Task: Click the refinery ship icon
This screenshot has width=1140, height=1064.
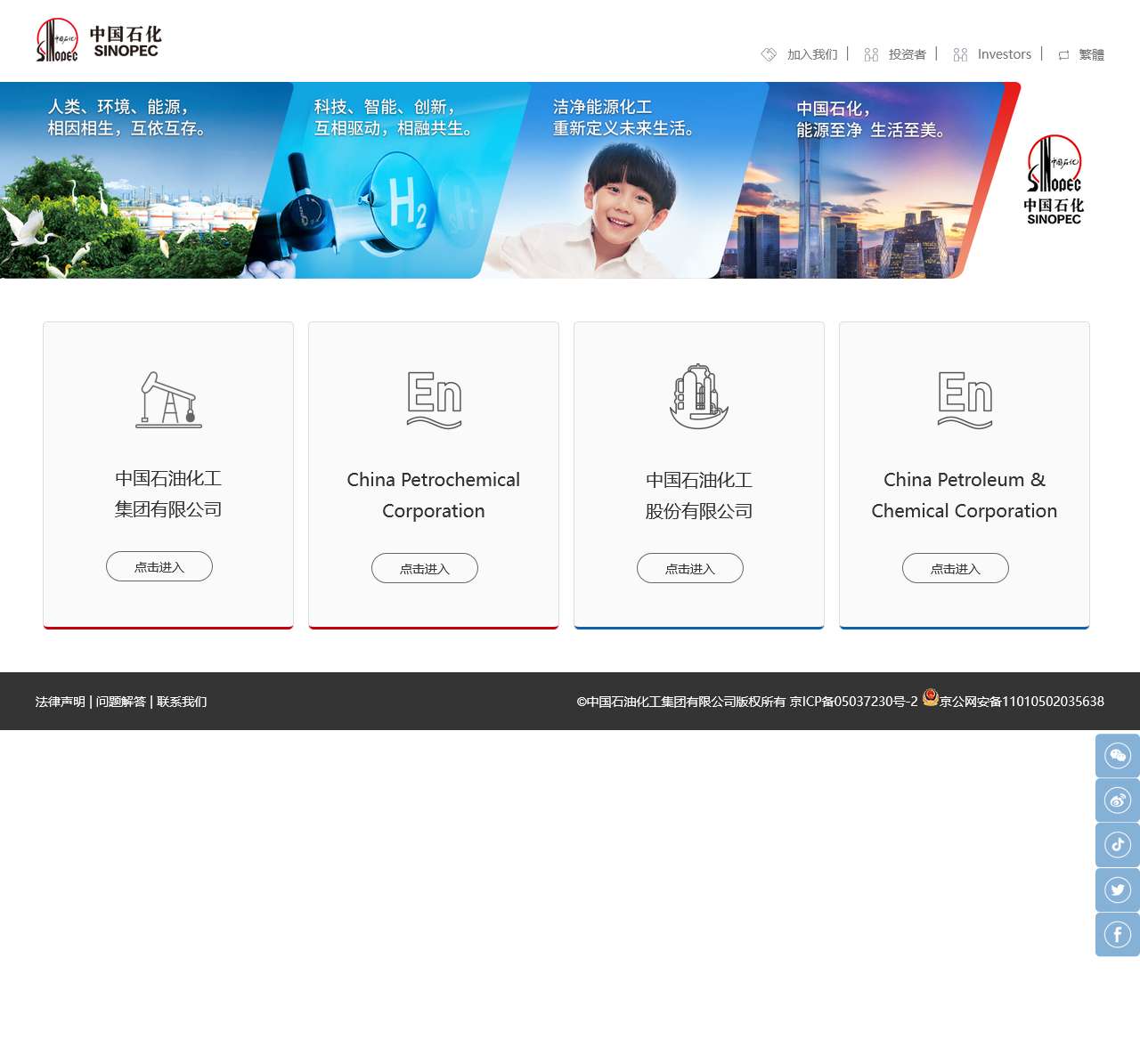Action: click(699, 397)
